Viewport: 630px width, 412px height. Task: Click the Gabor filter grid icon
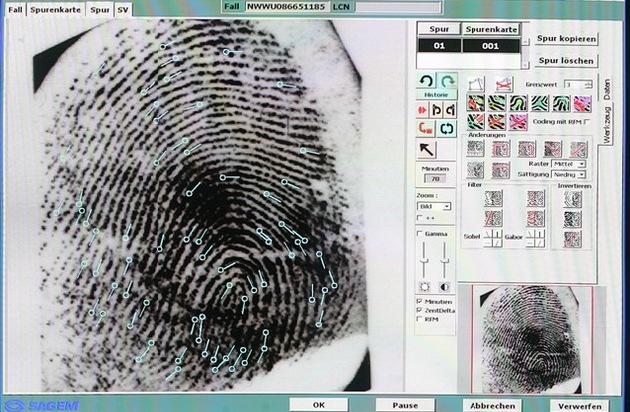(x=536, y=238)
